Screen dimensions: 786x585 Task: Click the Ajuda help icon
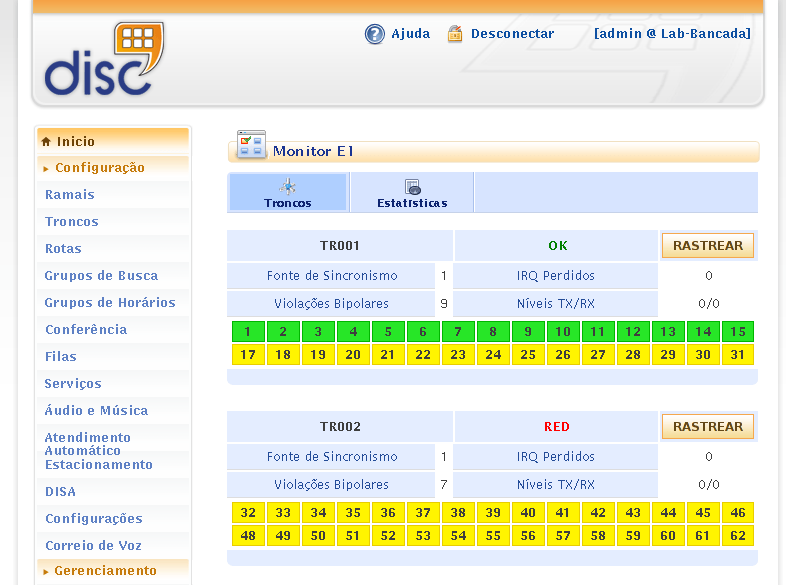click(x=375, y=34)
